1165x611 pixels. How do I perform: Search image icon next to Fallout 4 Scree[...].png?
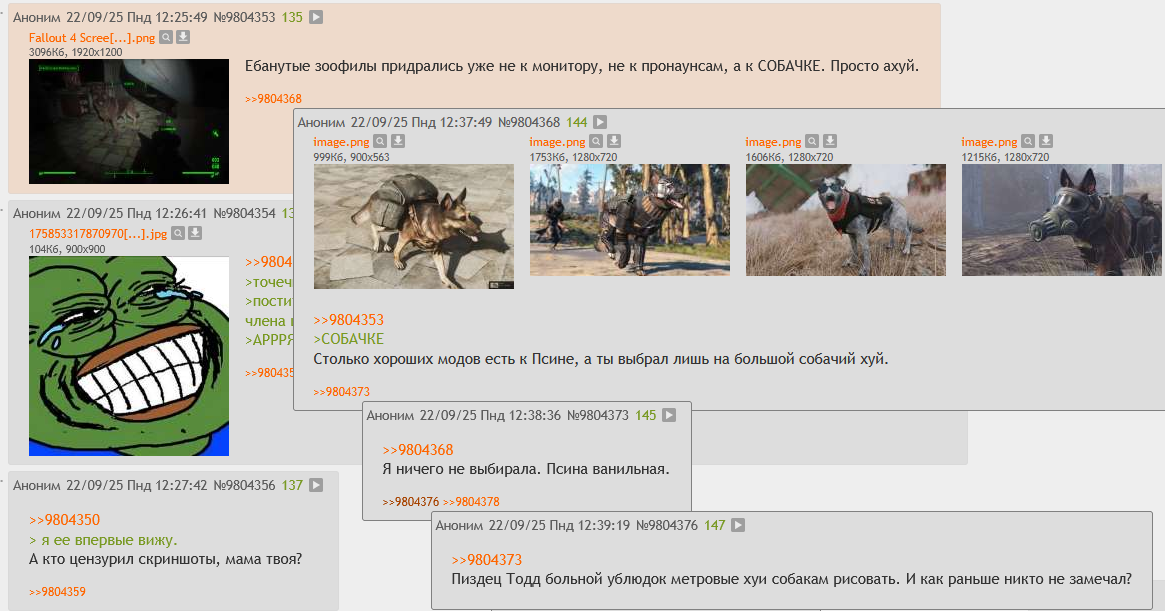pos(166,37)
